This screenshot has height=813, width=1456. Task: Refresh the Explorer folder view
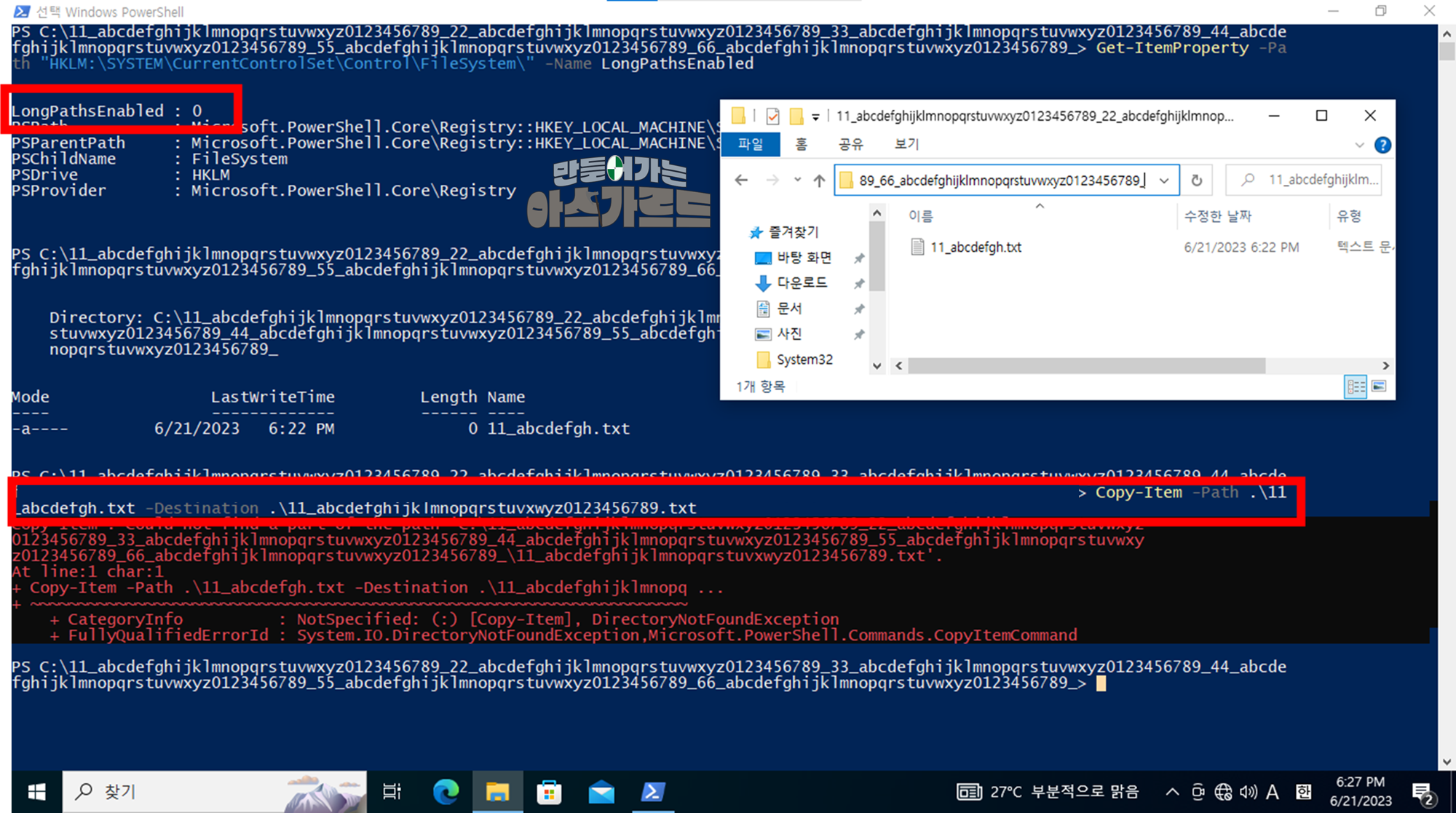coord(1196,180)
